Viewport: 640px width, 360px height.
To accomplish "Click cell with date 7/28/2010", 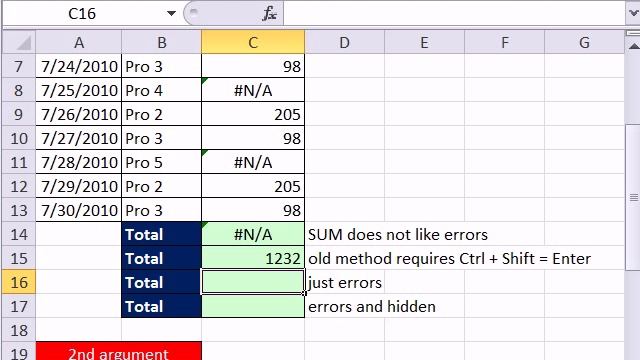I will 79,162.
